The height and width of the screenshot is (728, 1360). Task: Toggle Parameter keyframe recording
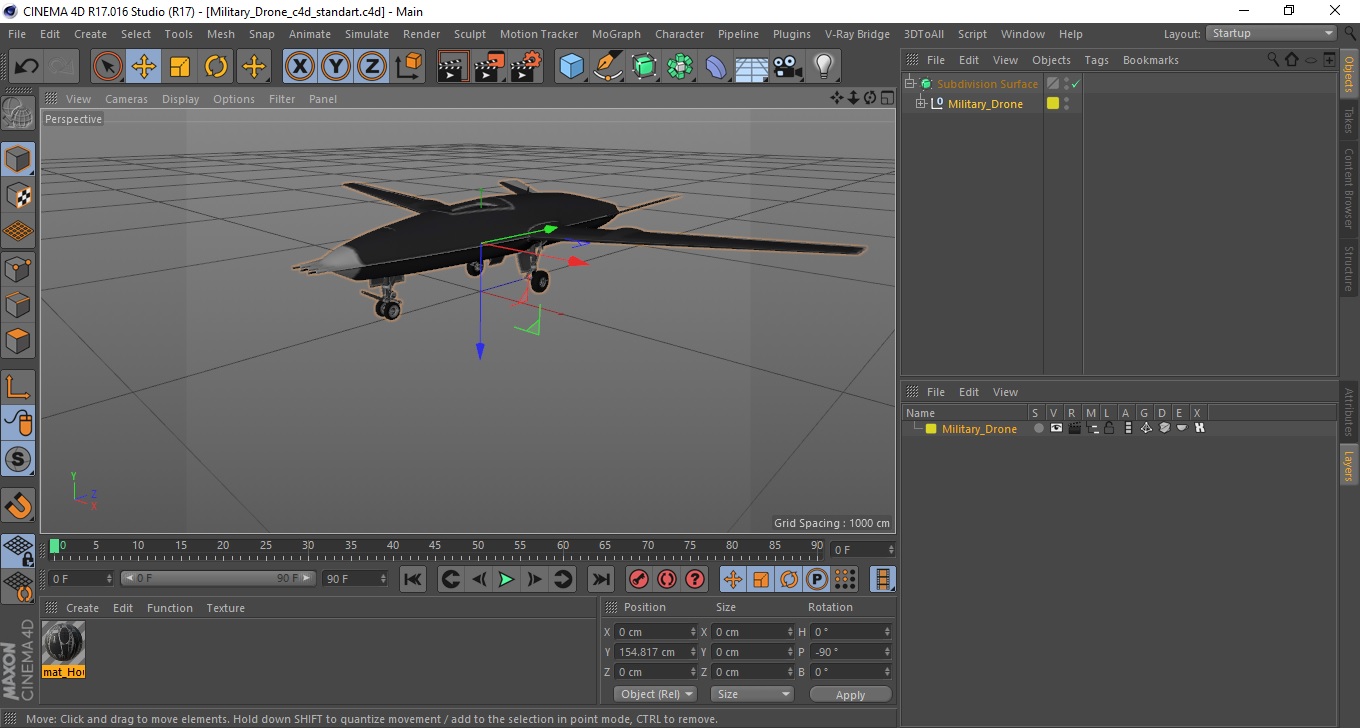point(817,579)
